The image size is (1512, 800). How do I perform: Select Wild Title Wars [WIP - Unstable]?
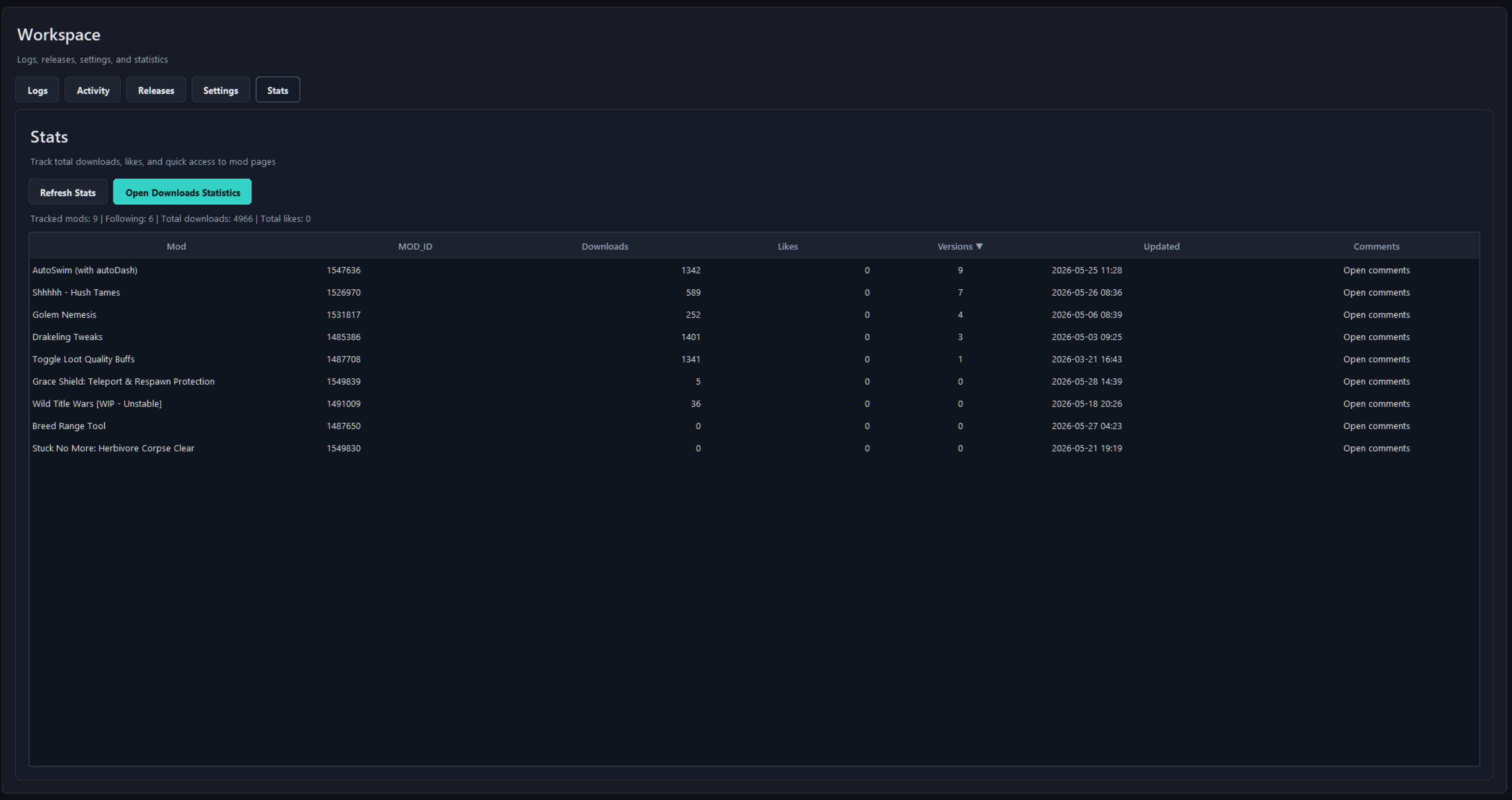click(97, 404)
